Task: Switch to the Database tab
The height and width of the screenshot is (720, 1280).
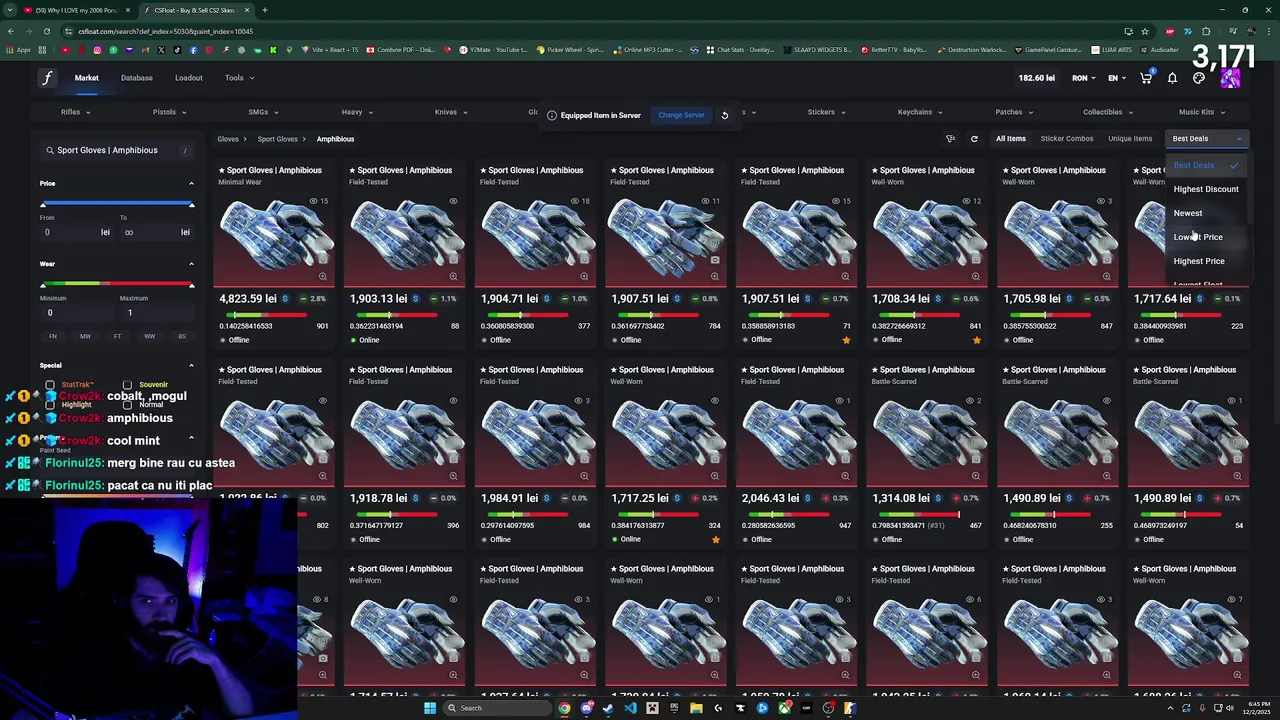Action: [137, 78]
